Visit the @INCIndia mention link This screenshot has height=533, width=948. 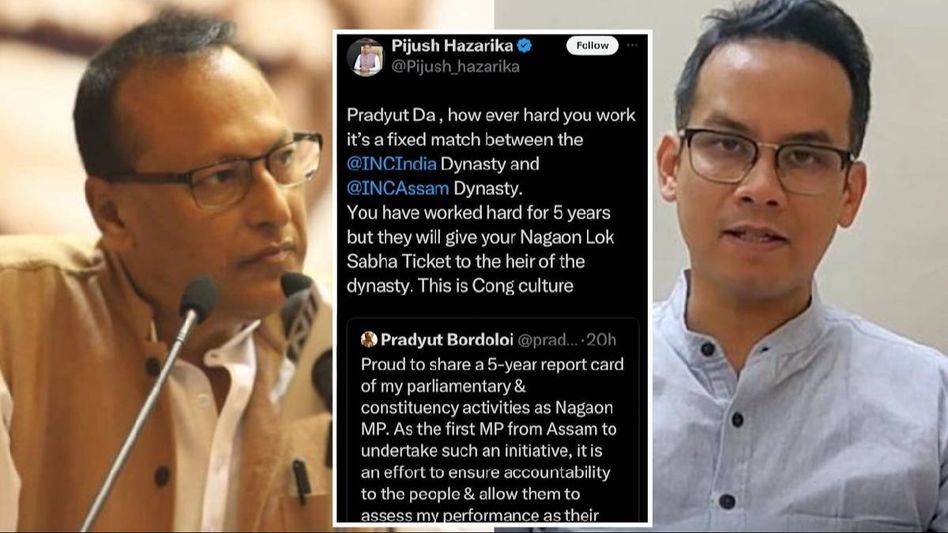pos(391,164)
